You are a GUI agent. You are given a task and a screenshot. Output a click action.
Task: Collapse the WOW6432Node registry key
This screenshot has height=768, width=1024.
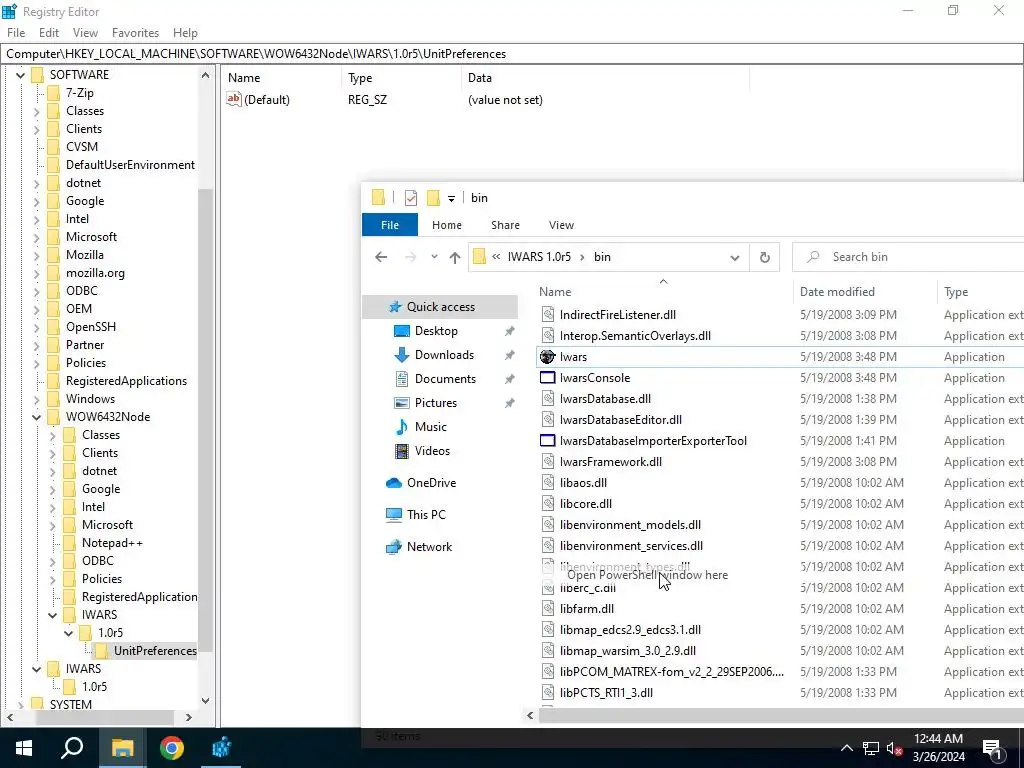click(x=37, y=417)
